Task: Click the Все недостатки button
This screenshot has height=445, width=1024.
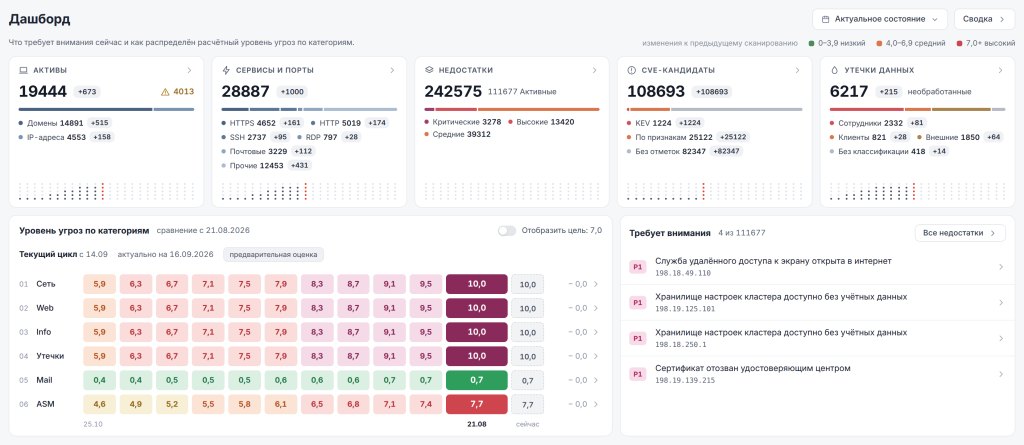Action: pyautogui.click(x=960, y=233)
